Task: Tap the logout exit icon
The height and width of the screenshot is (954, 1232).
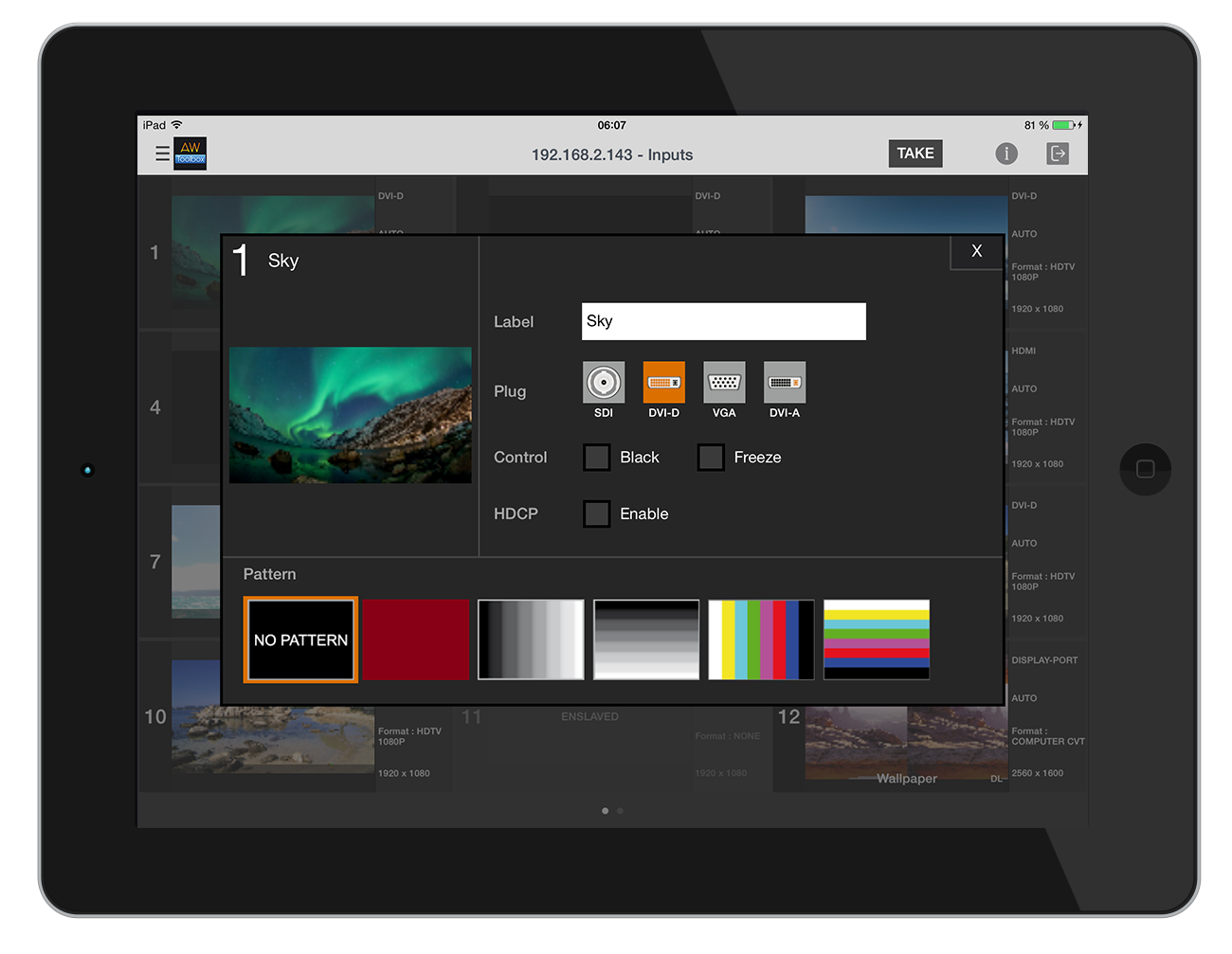Action: pyautogui.click(x=1058, y=153)
